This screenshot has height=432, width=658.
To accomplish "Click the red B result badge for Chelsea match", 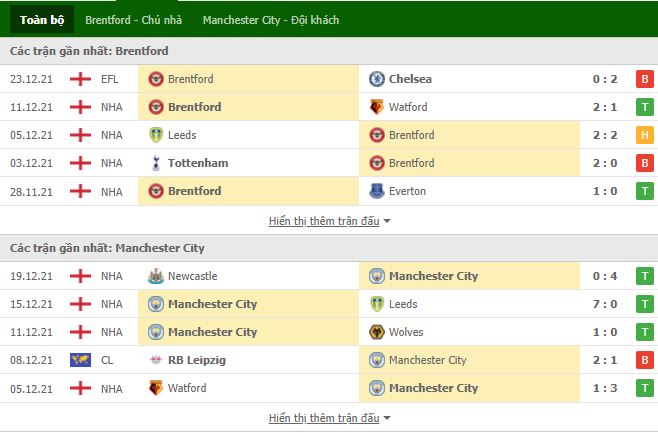I will click(x=645, y=79).
